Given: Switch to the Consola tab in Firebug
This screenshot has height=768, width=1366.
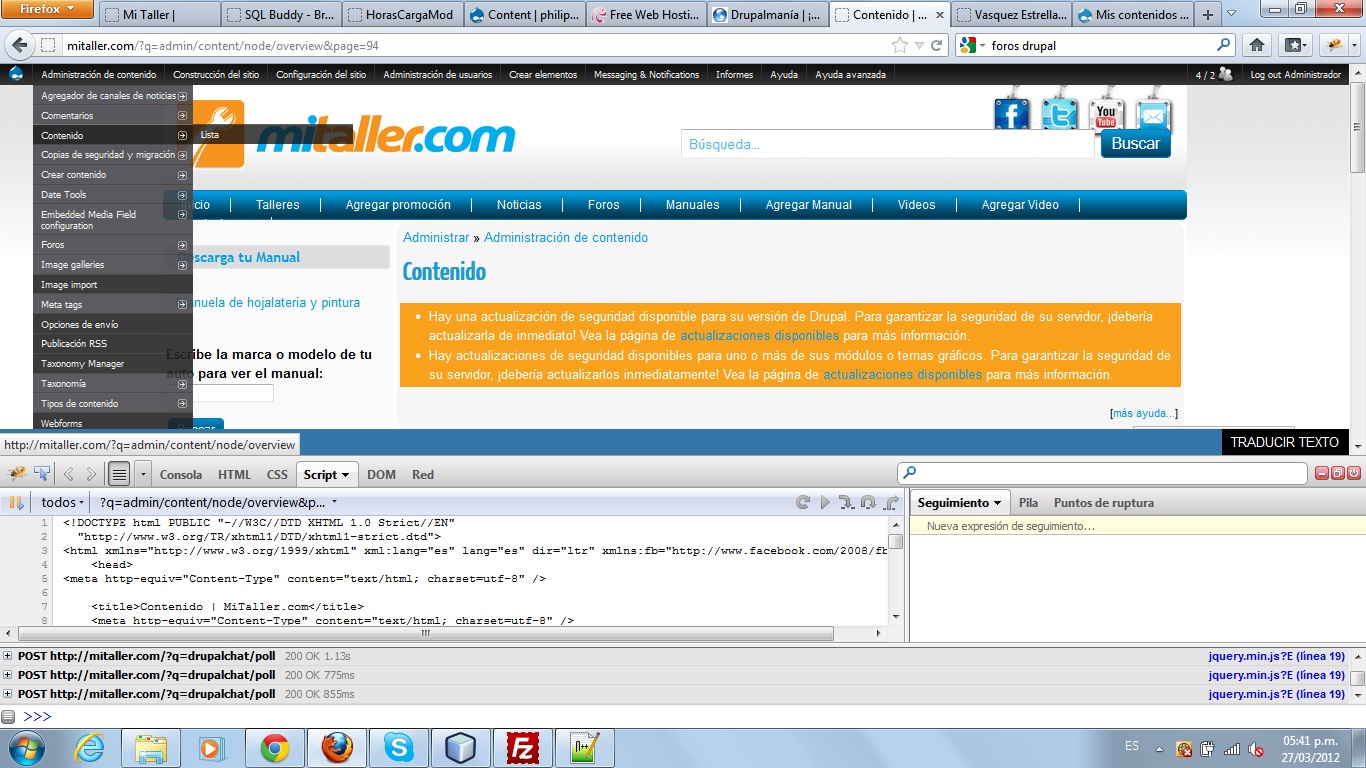Looking at the screenshot, I should pos(181,475).
